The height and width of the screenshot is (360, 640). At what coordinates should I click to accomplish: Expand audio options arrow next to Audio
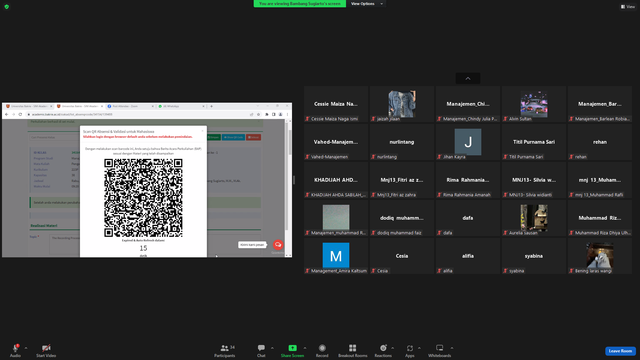coord(26,348)
